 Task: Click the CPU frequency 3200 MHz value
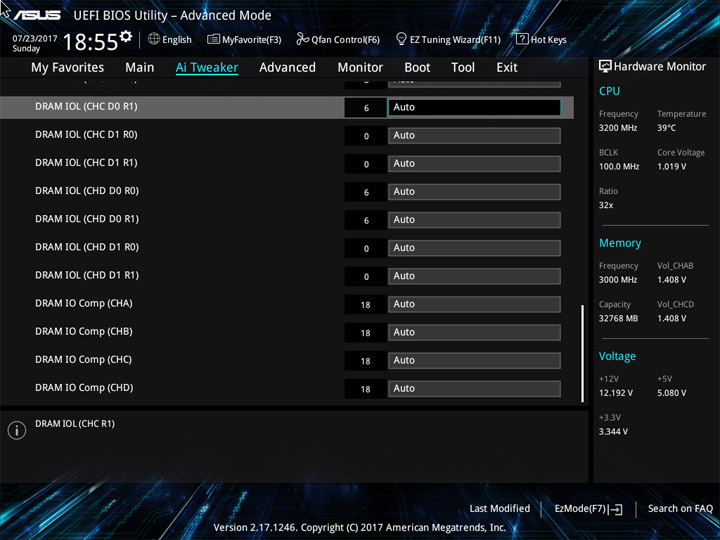pyautogui.click(x=618, y=128)
